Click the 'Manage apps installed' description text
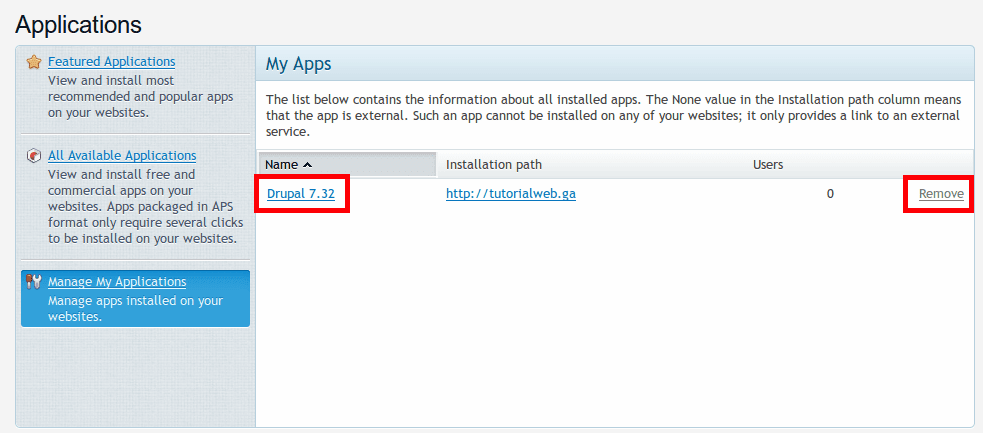 135,308
